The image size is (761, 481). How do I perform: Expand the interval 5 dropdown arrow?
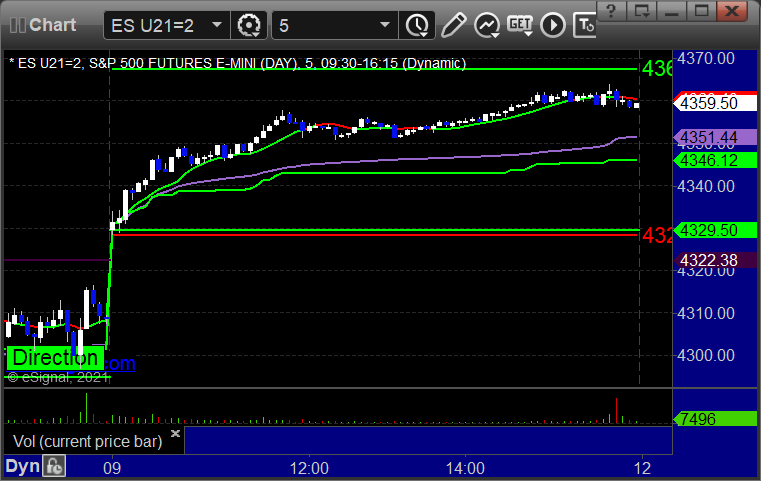[x=385, y=25]
